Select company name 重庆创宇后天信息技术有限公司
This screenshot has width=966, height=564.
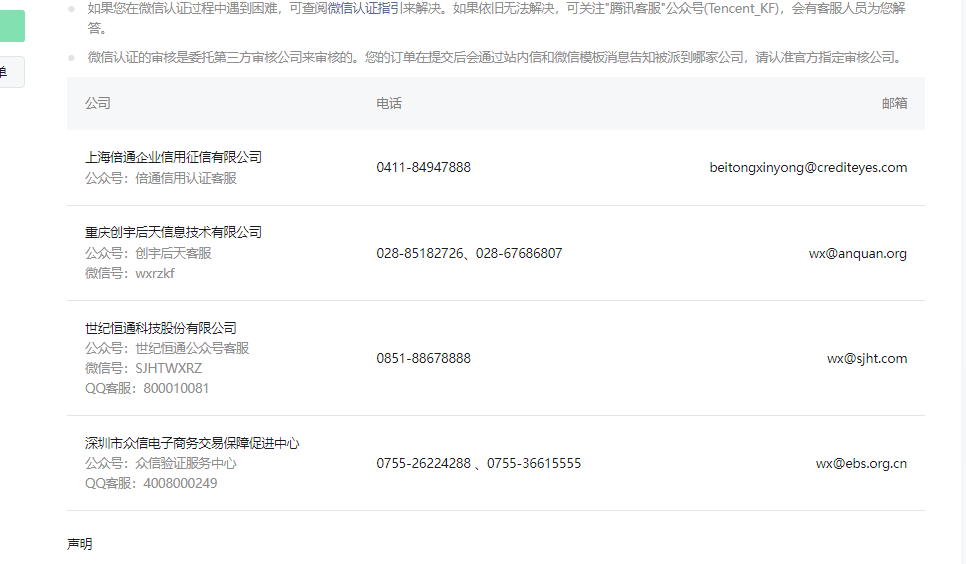coord(173,232)
